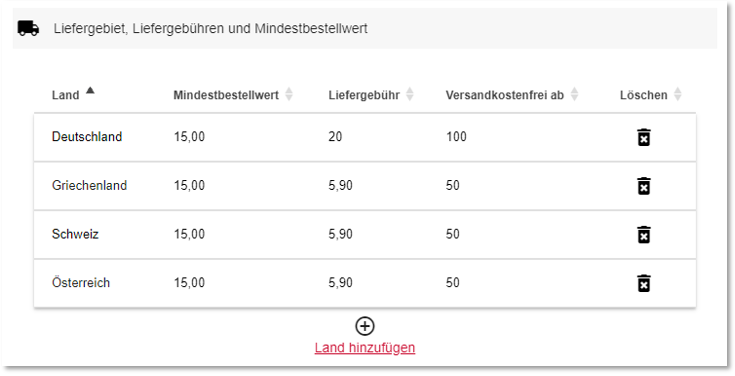Edit Deutschland Liefergebühr value 20
Viewport: 735px width, 376px height.
point(335,136)
